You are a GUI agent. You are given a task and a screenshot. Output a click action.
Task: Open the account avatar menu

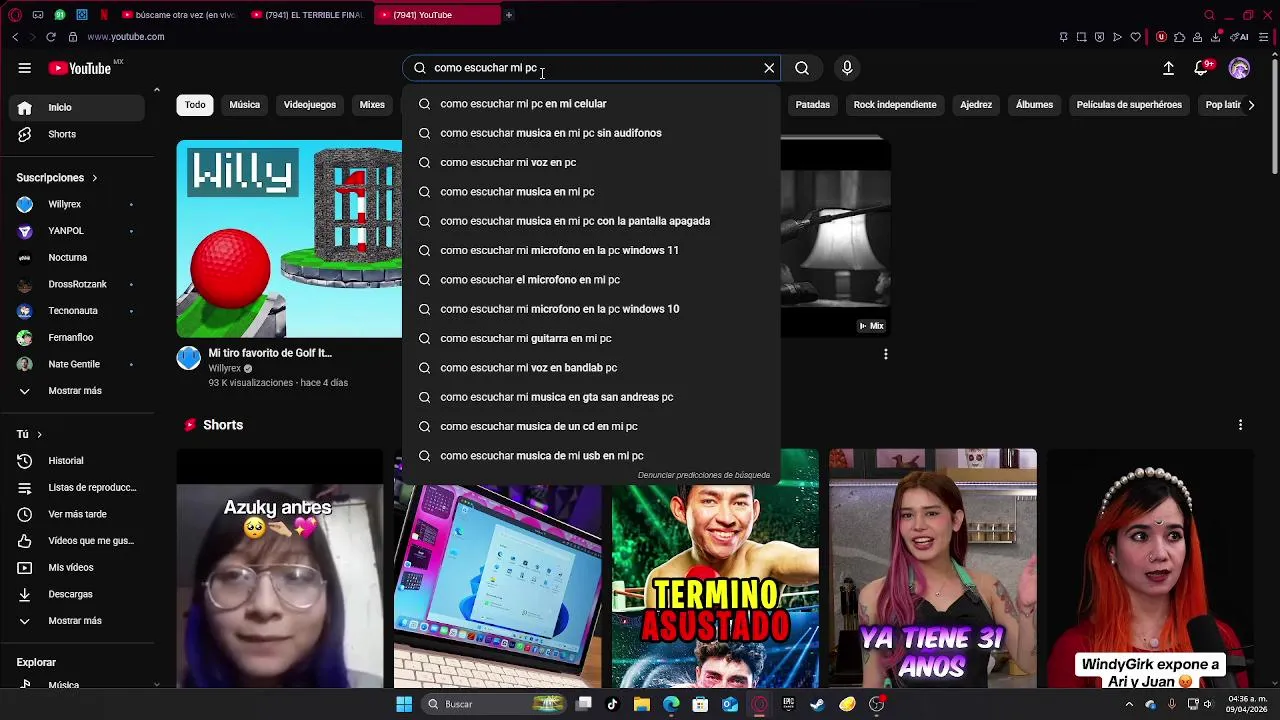(1239, 68)
